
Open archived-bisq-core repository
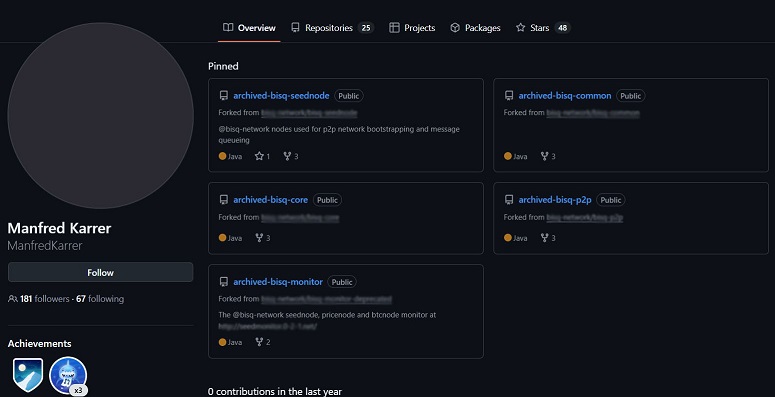(270, 200)
